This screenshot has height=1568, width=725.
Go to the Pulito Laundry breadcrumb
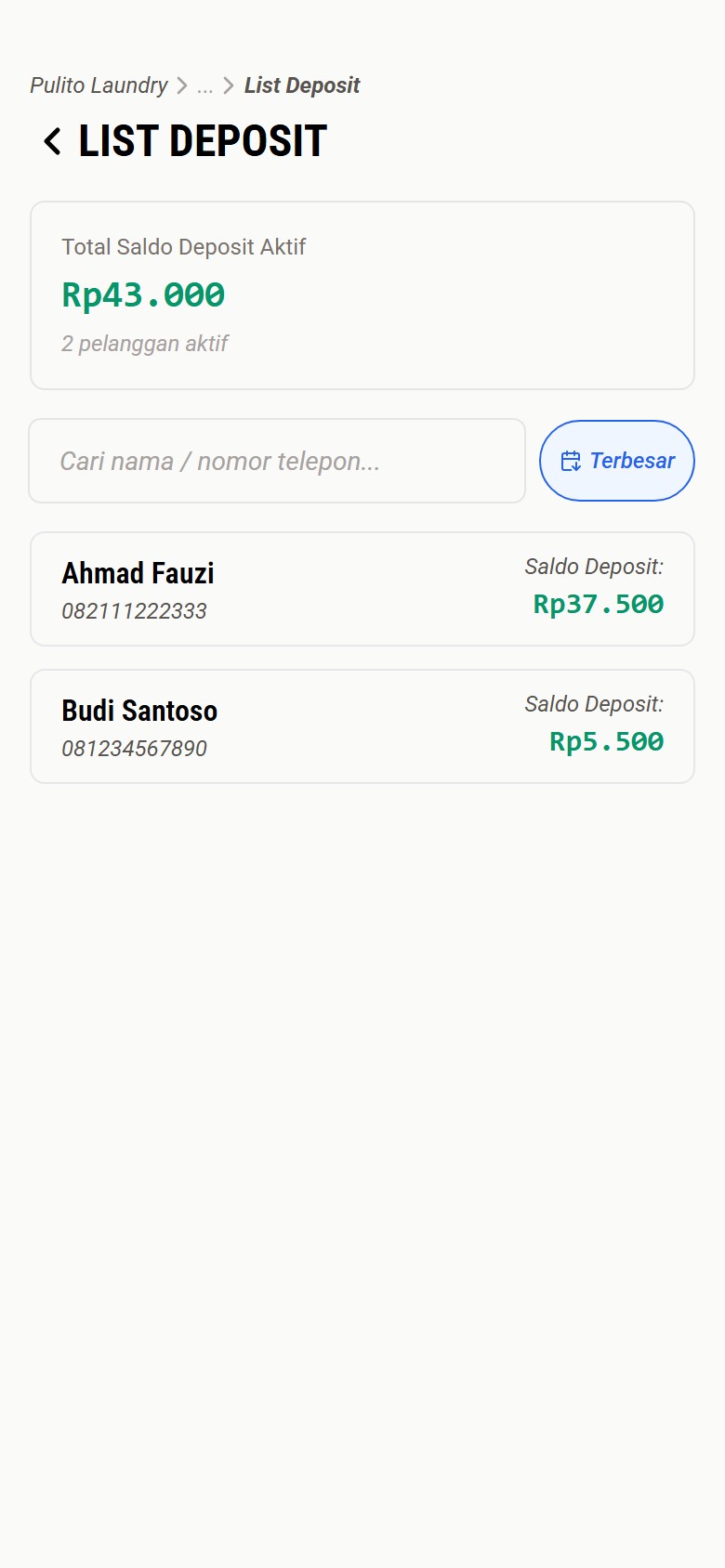pos(99,85)
